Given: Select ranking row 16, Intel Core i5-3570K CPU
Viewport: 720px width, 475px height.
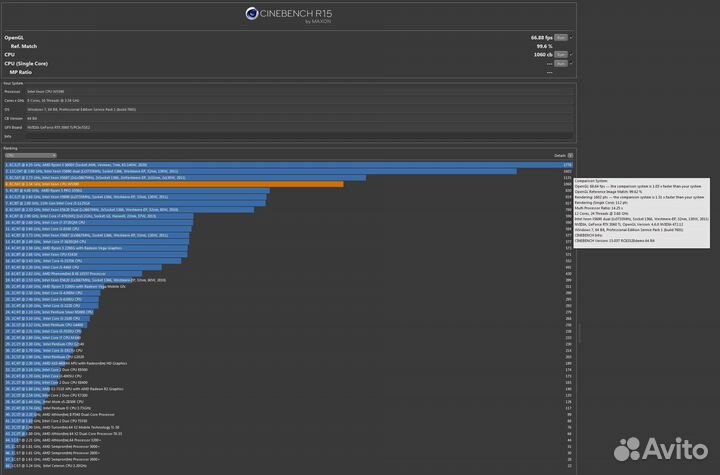Looking at the screenshot, I should 288,261.
